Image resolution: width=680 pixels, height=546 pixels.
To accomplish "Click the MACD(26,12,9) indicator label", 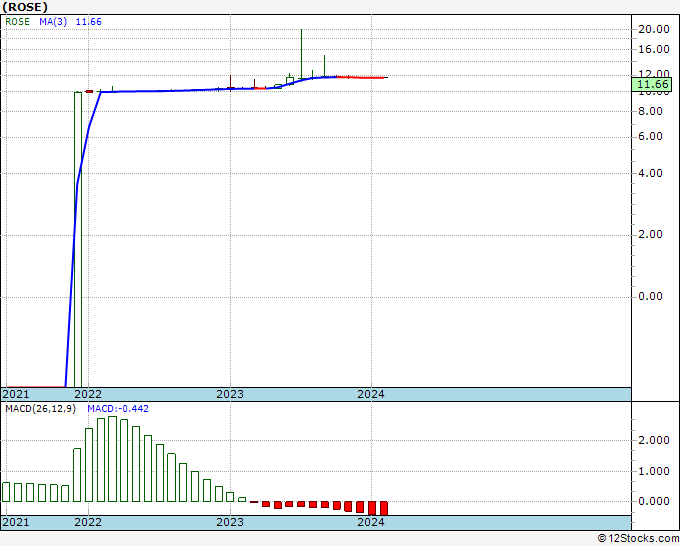I will point(40,409).
